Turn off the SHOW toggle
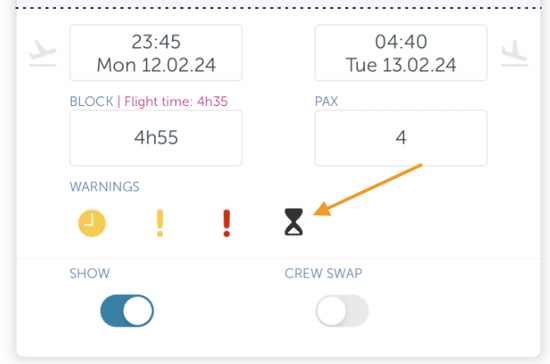 [x=127, y=311]
